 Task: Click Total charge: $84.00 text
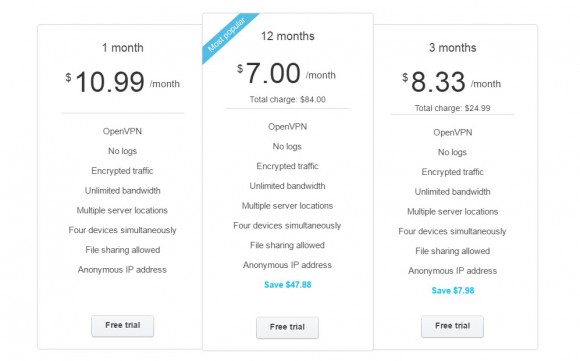point(287,99)
